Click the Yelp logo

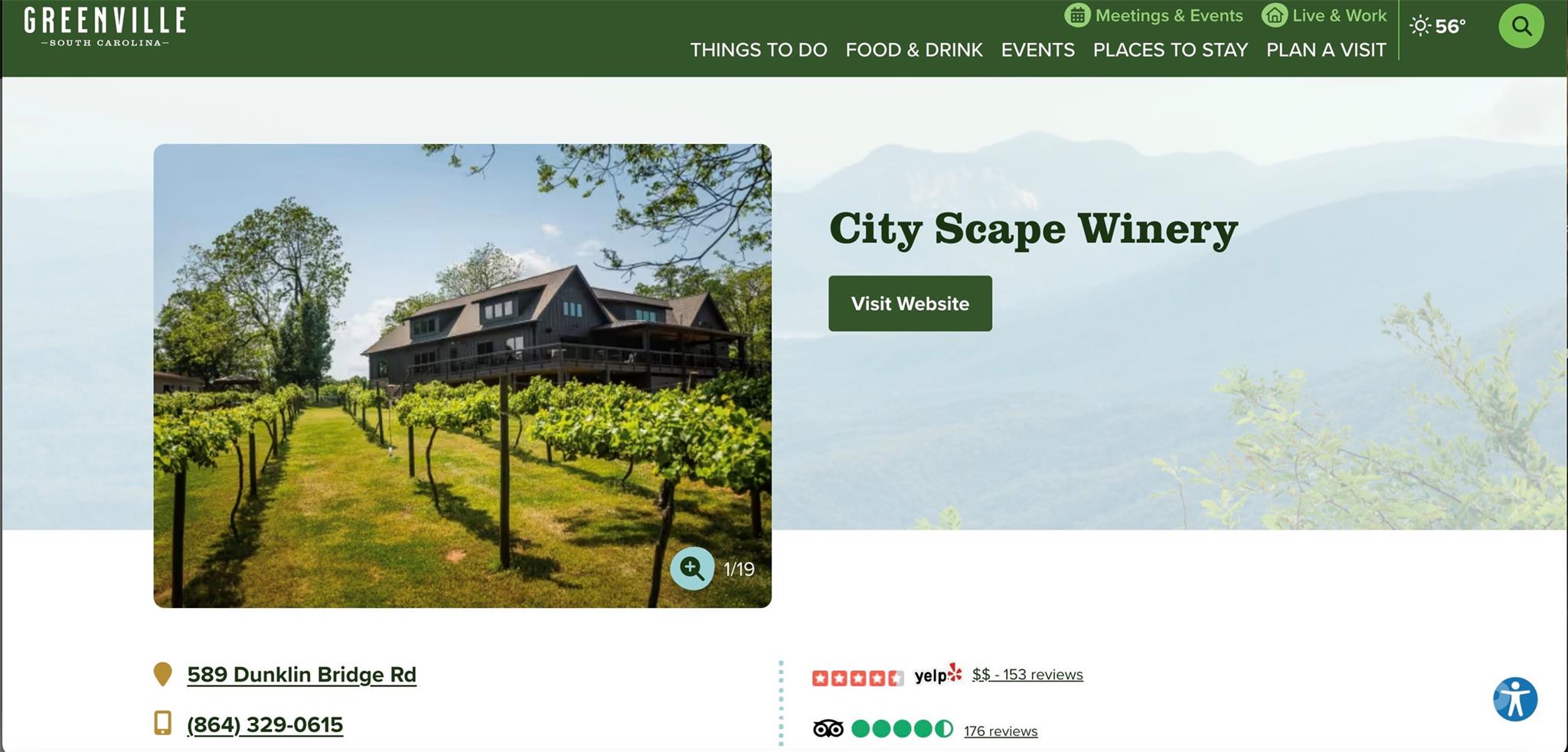coord(938,674)
